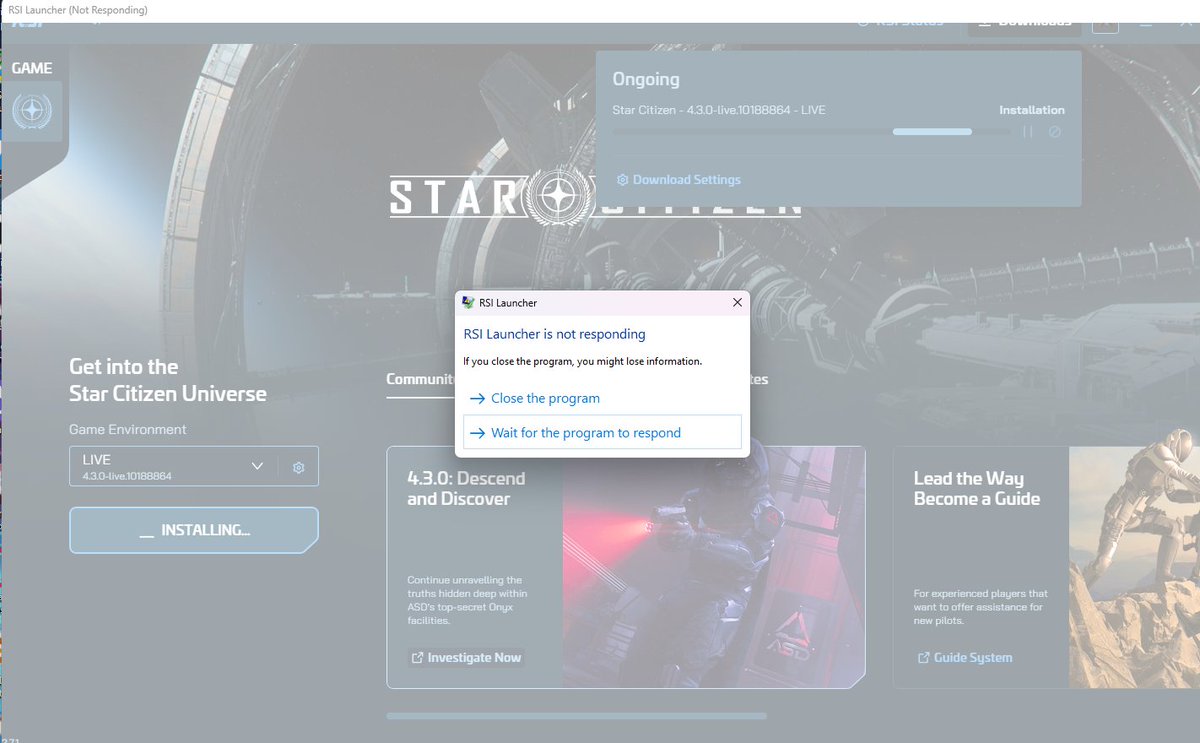Toggle the Downloads button in the top bar
This screenshot has width=1200, height=743.
coord(1024,21)
